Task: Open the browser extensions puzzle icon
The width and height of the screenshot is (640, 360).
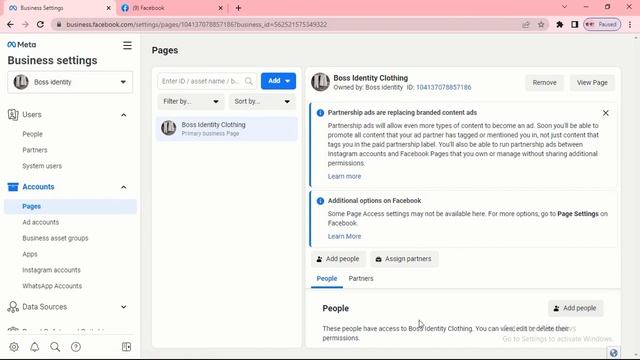Action: coord(560,24)
